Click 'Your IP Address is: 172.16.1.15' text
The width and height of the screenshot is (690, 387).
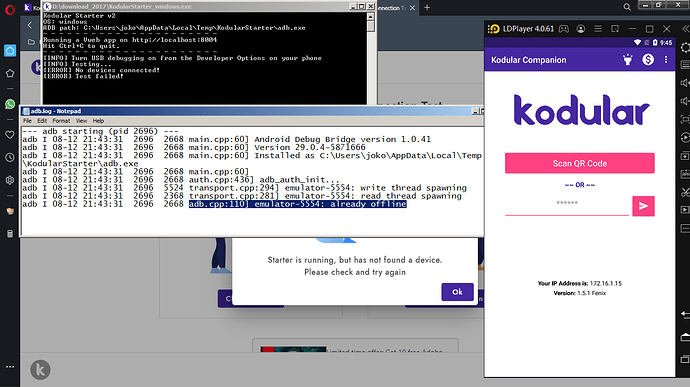580,283
